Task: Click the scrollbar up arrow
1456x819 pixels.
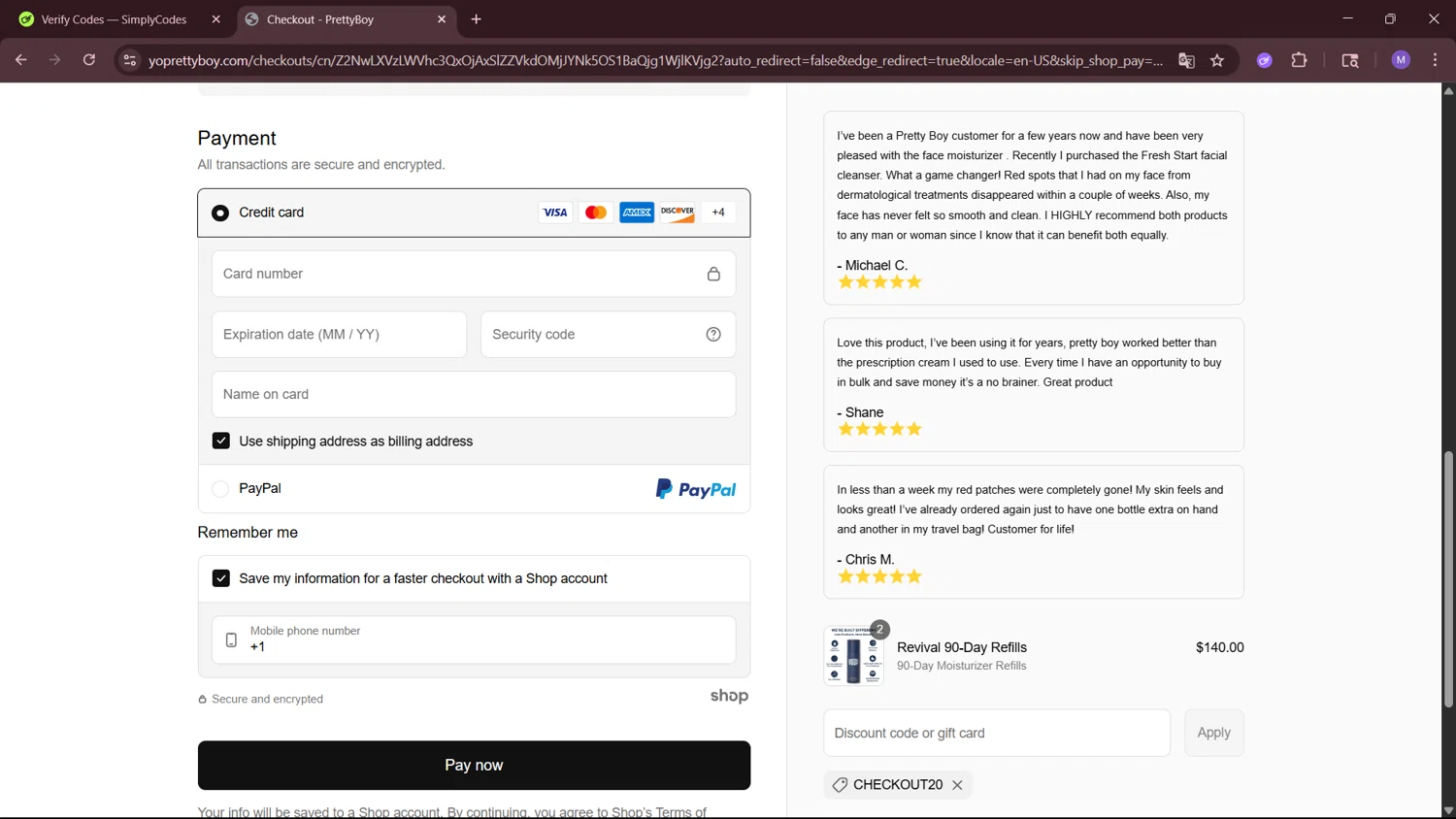Action: pyautogui.click(x=1448, y=90)
